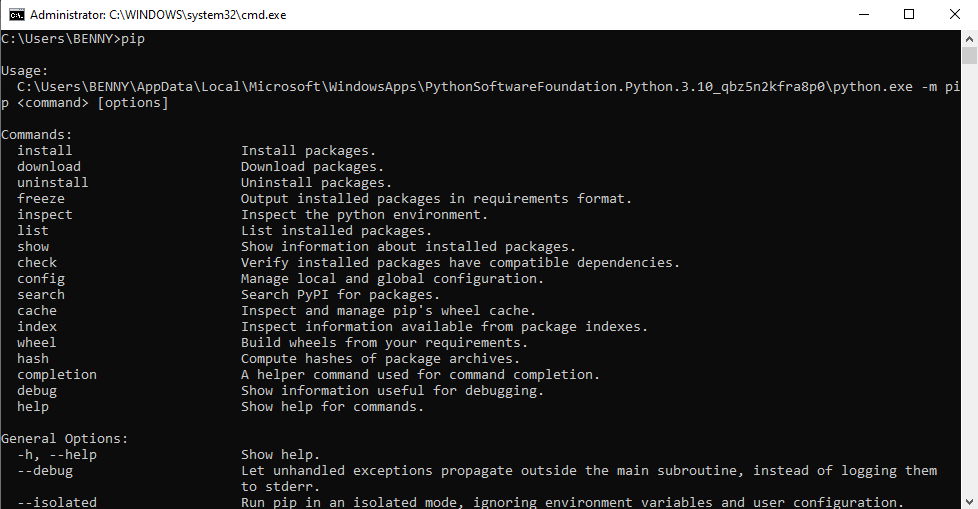Click the word 'install' in the Commands list
978x509 pixels.
44,151
